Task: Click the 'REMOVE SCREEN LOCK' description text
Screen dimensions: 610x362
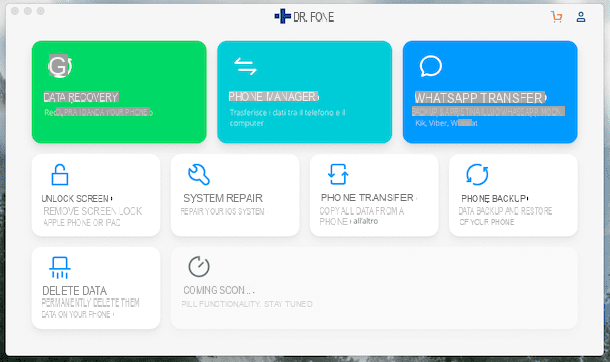Action: click(93, 211)
